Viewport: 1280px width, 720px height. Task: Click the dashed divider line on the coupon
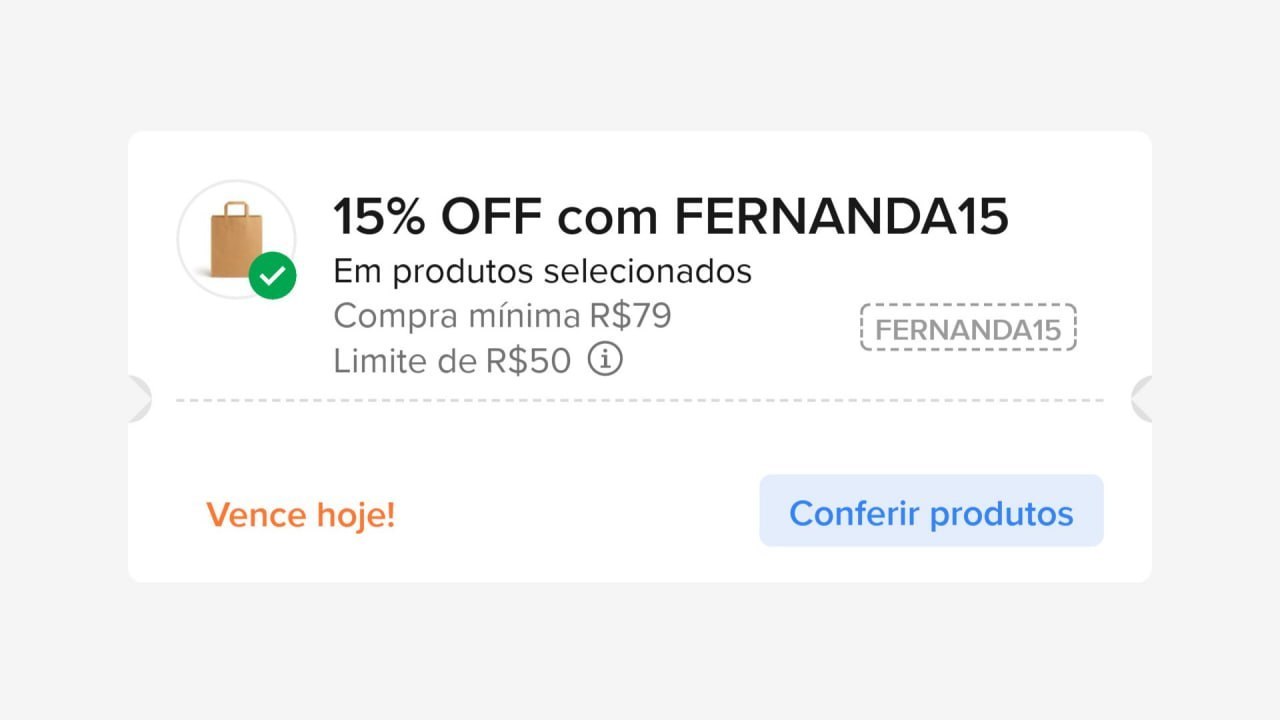click(640, 399)
